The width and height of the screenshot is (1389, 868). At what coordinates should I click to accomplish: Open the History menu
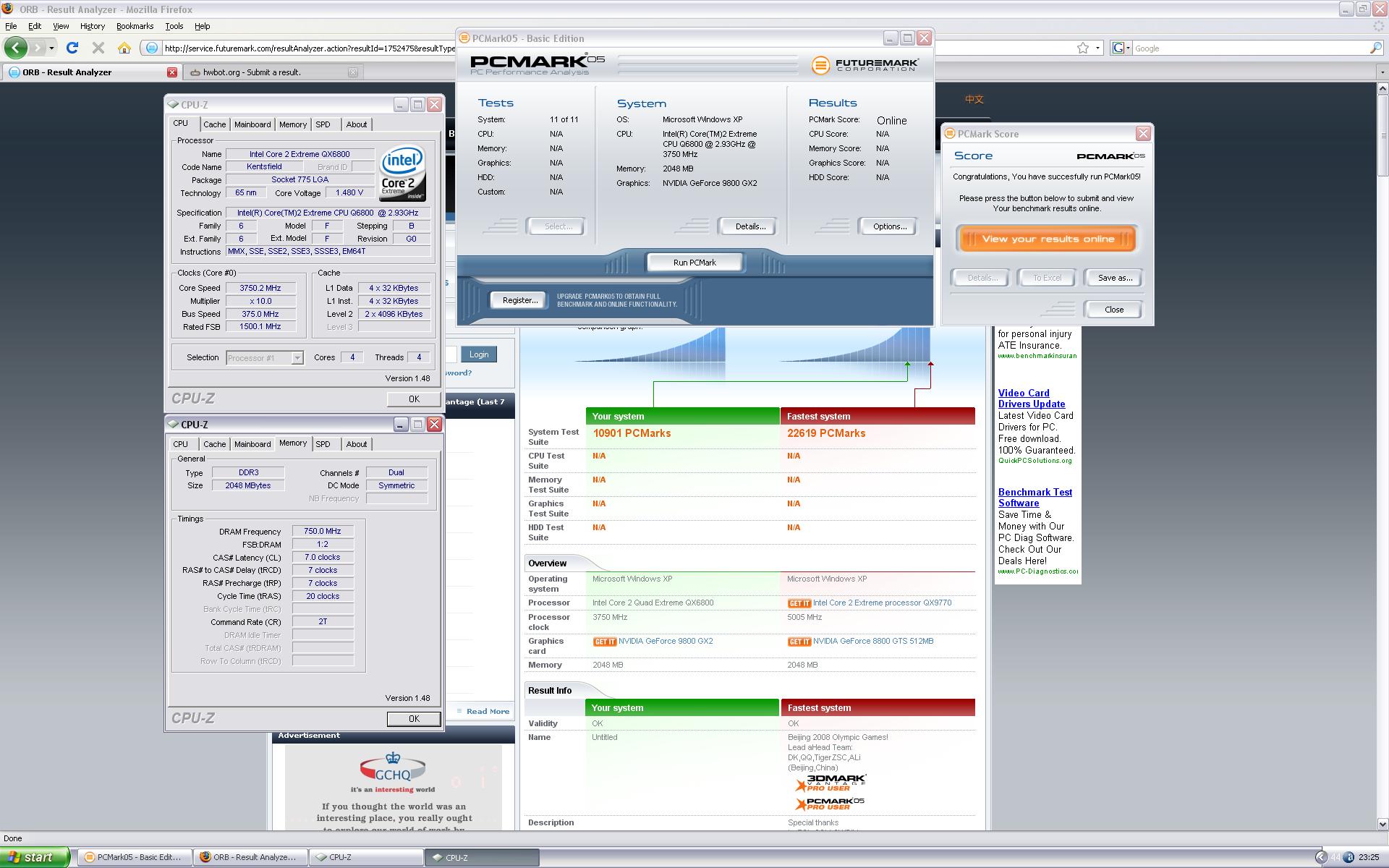click(x=93, y=26)
